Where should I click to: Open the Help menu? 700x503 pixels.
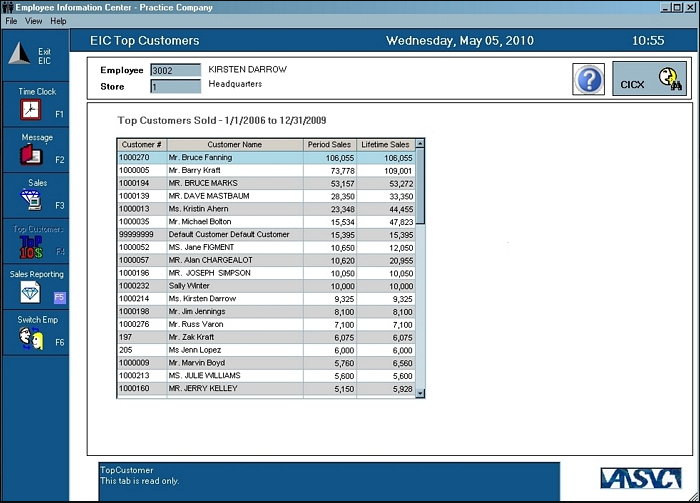(x=58, y=21)
